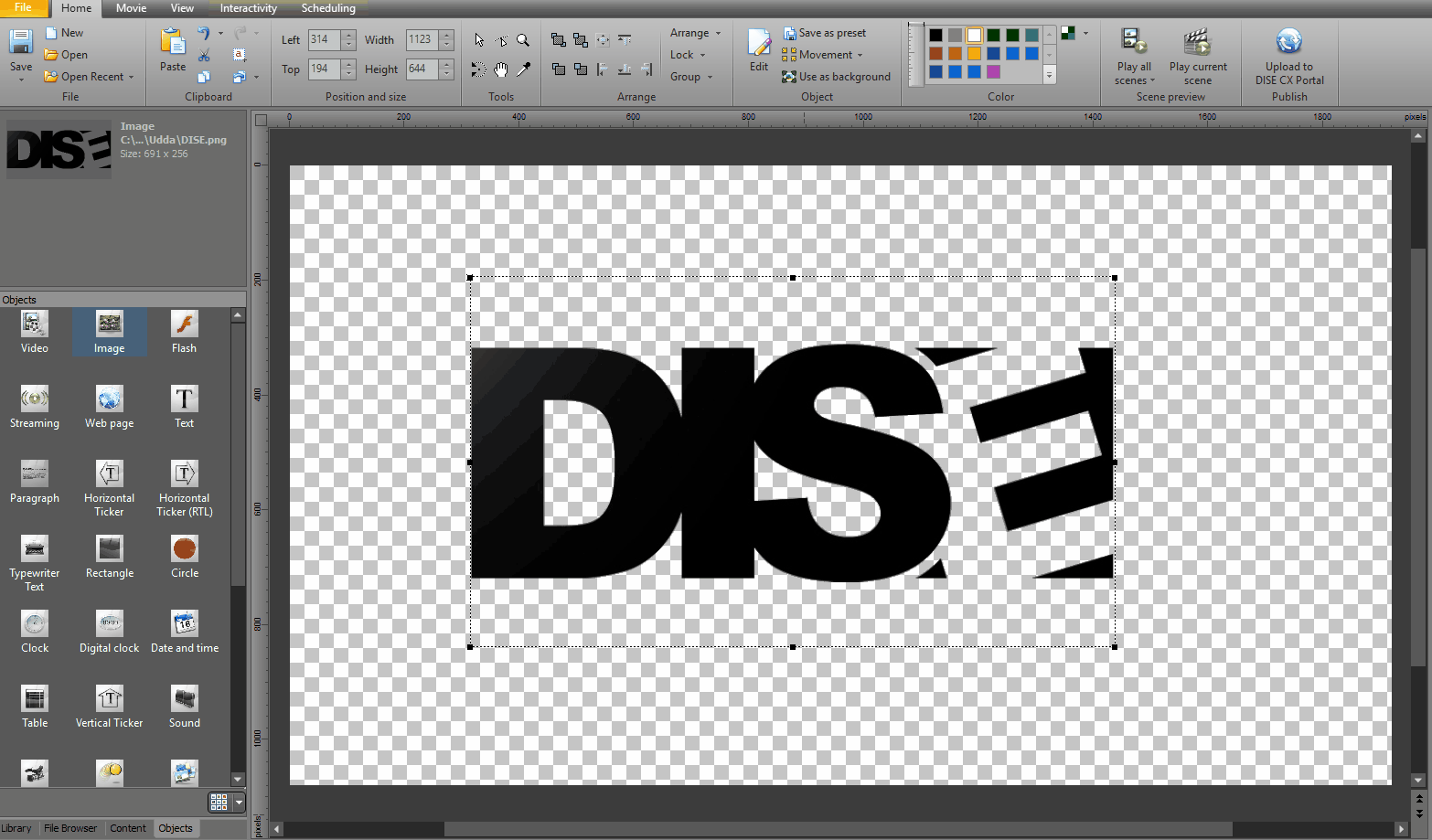Select the black color swatch
This screenshot has height=840, width=1432.
pos(935,36)
